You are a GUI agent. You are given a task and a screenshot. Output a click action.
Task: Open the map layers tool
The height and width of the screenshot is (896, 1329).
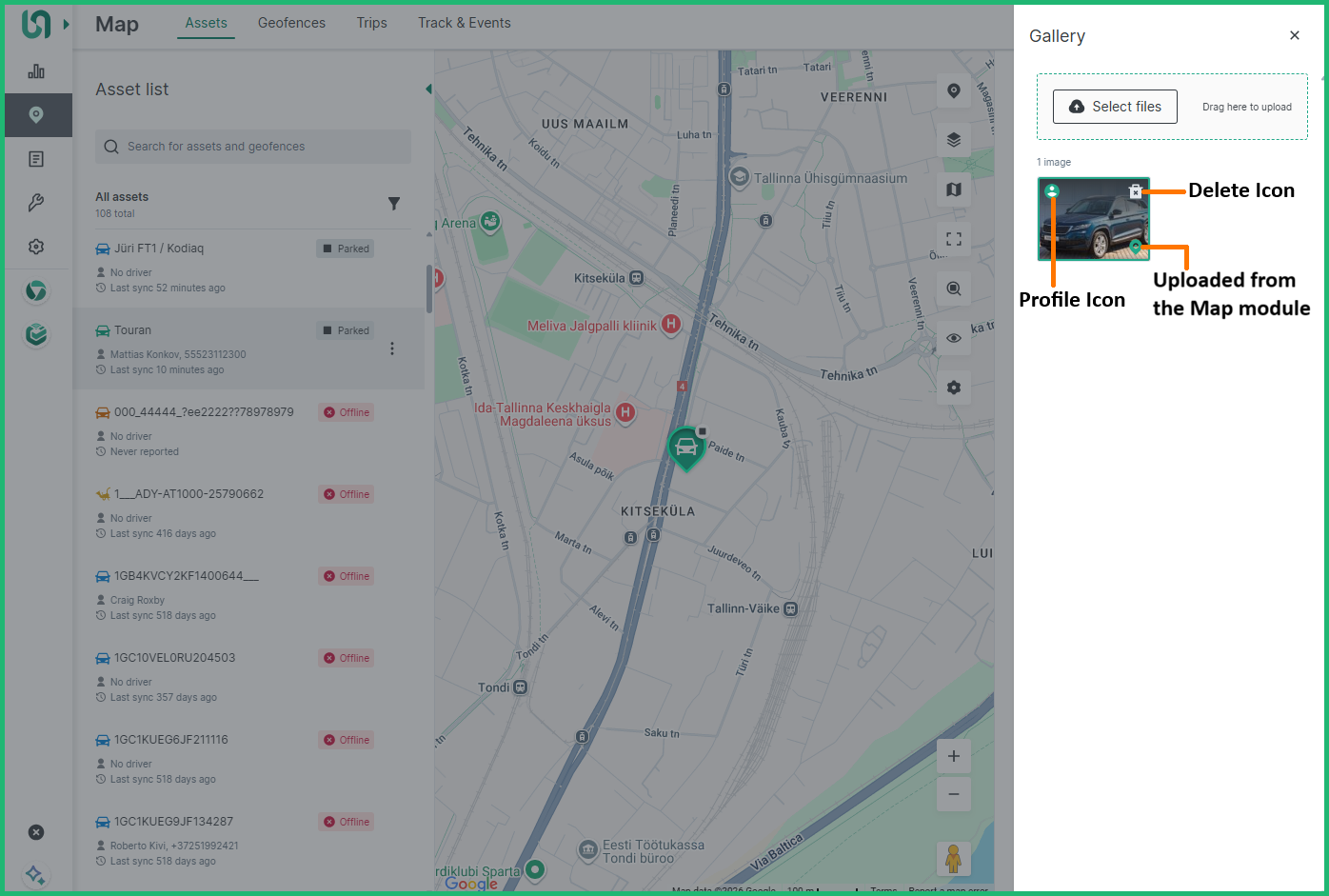pyautogui.click(x=953, y=140)
